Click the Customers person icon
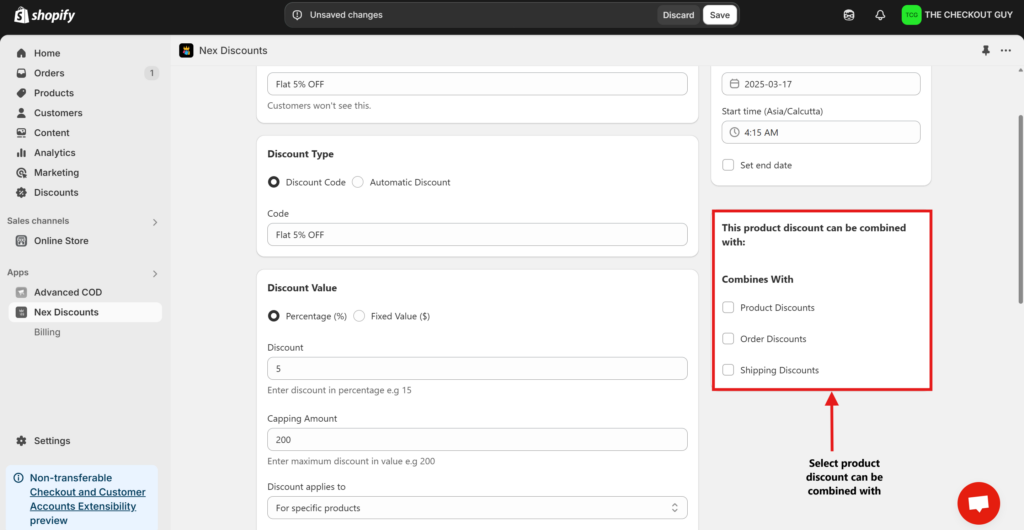 click(22, 113)
